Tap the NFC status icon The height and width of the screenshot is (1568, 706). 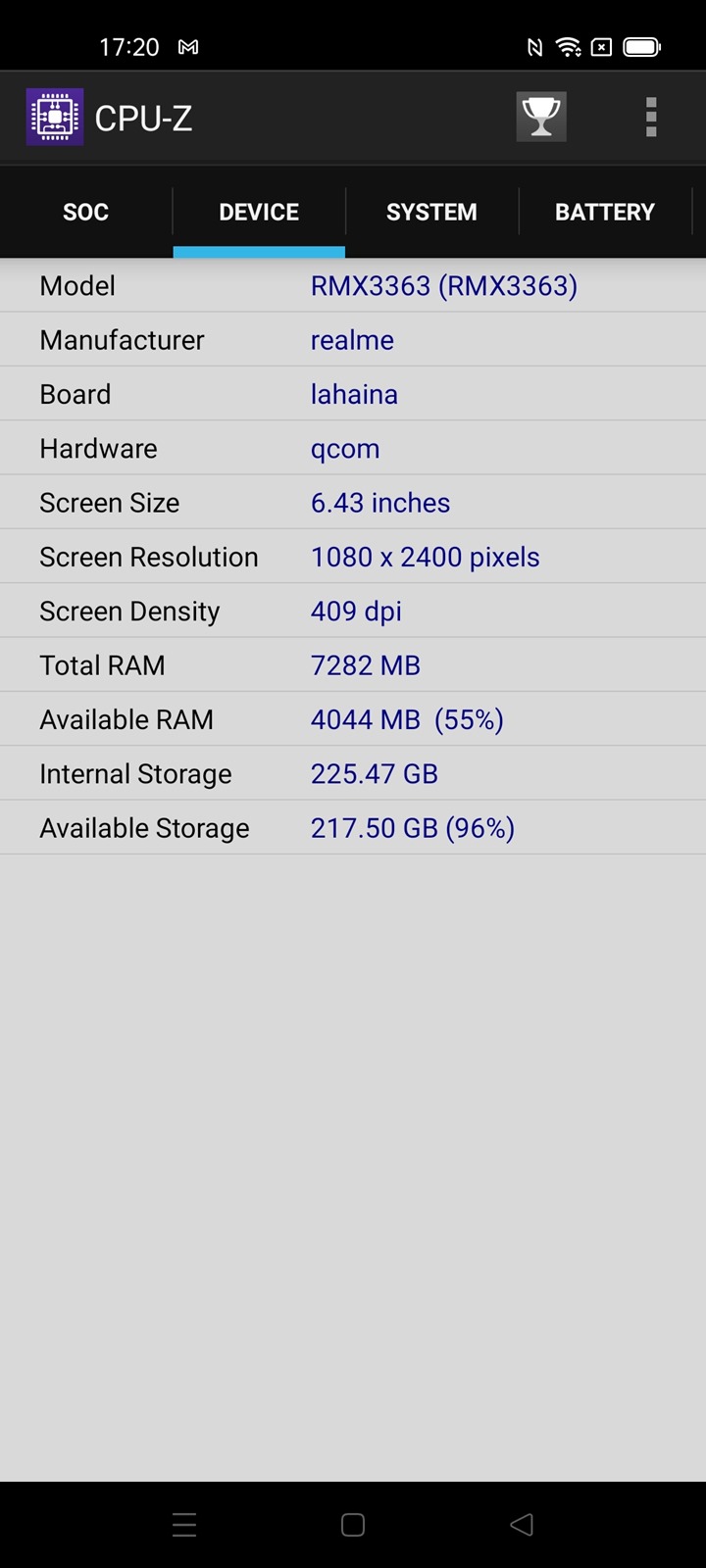coord(534,47)
